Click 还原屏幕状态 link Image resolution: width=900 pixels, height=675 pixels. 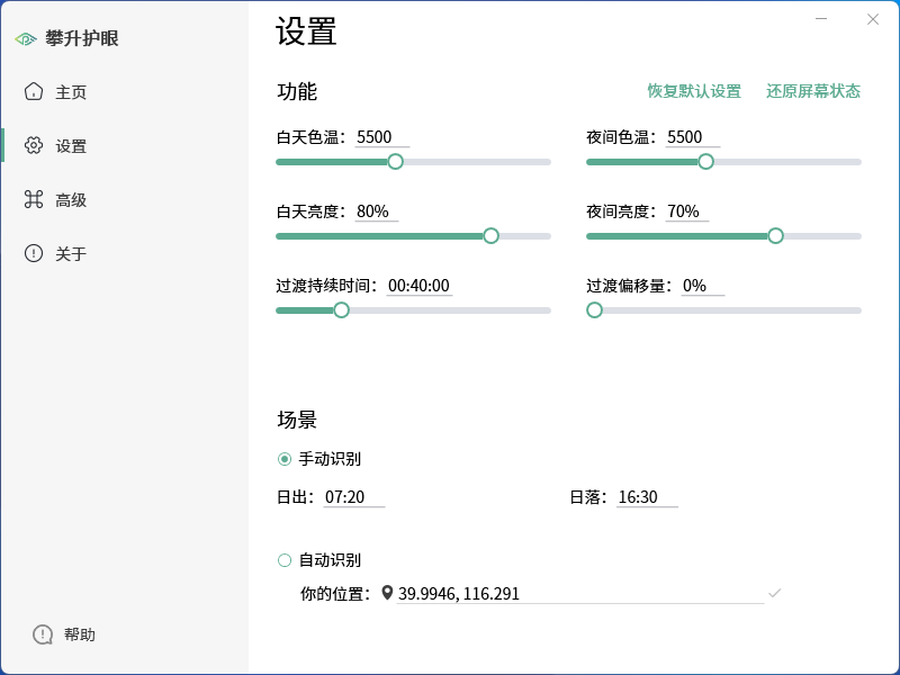point(813,91)
